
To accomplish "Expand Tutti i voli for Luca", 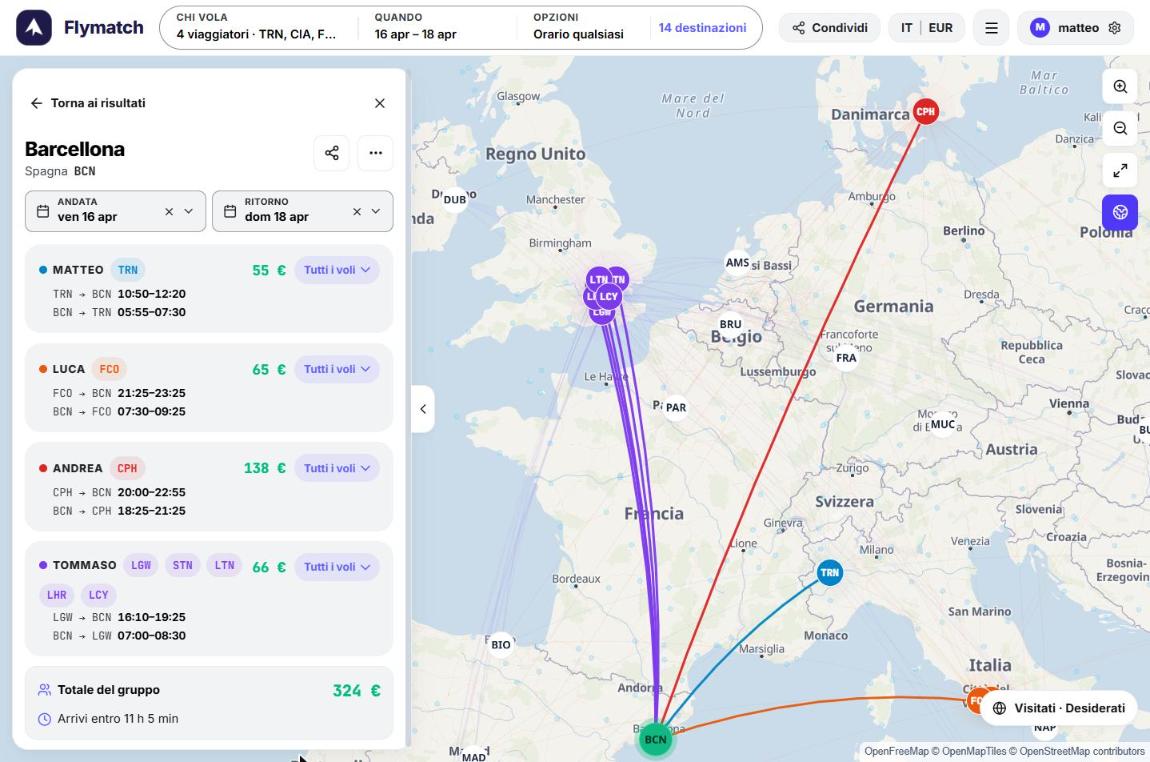I will [x=337, y=369].
